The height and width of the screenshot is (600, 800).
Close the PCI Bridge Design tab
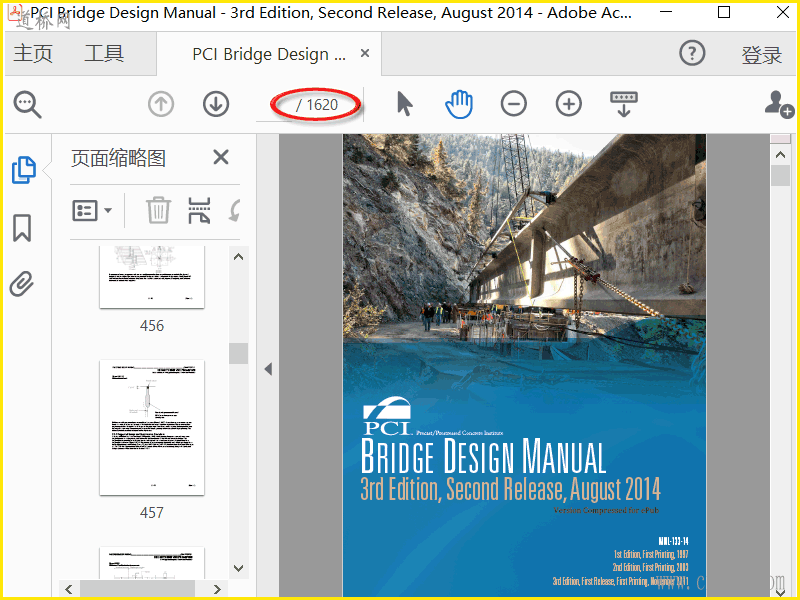pos(365,53)
